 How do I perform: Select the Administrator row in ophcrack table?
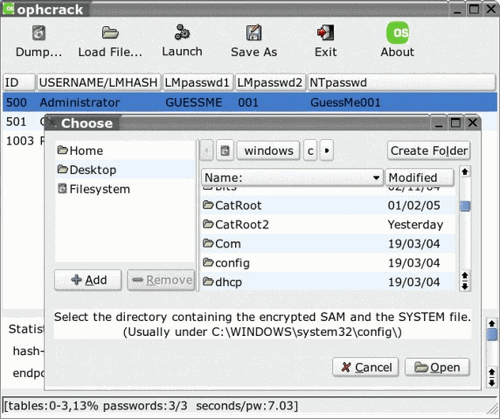(x=250, y=102)
